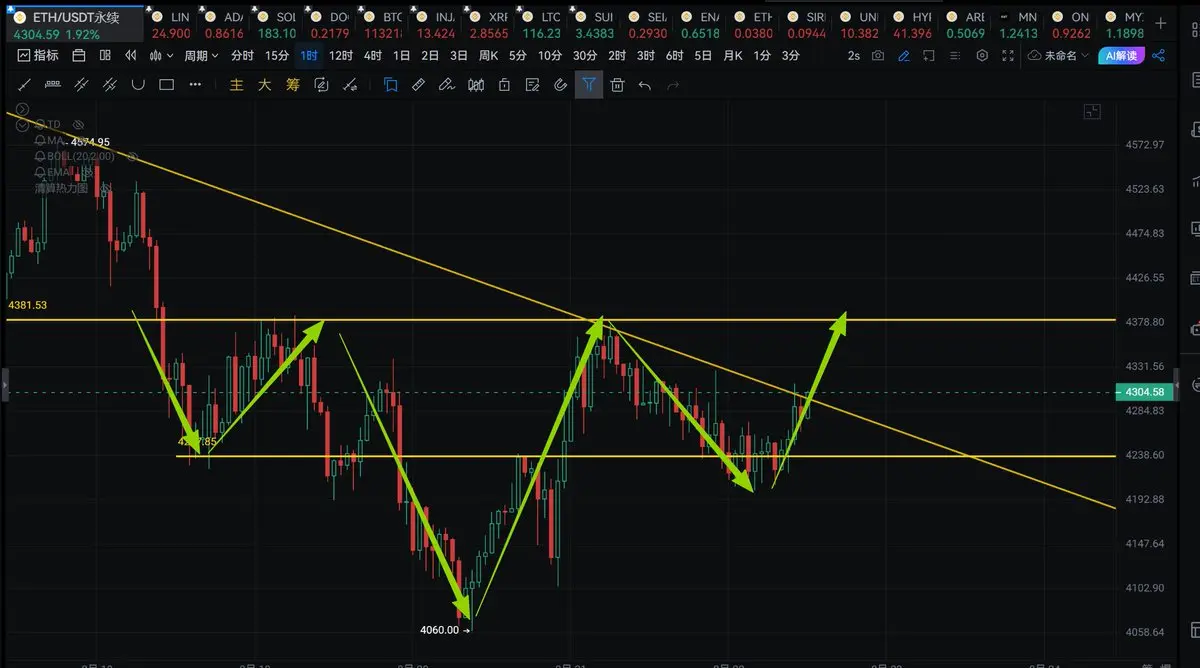This screenshot has height=668, width=1200.
Task: Click the 4381.53 horizontal line label
Action: click(28, 304)
